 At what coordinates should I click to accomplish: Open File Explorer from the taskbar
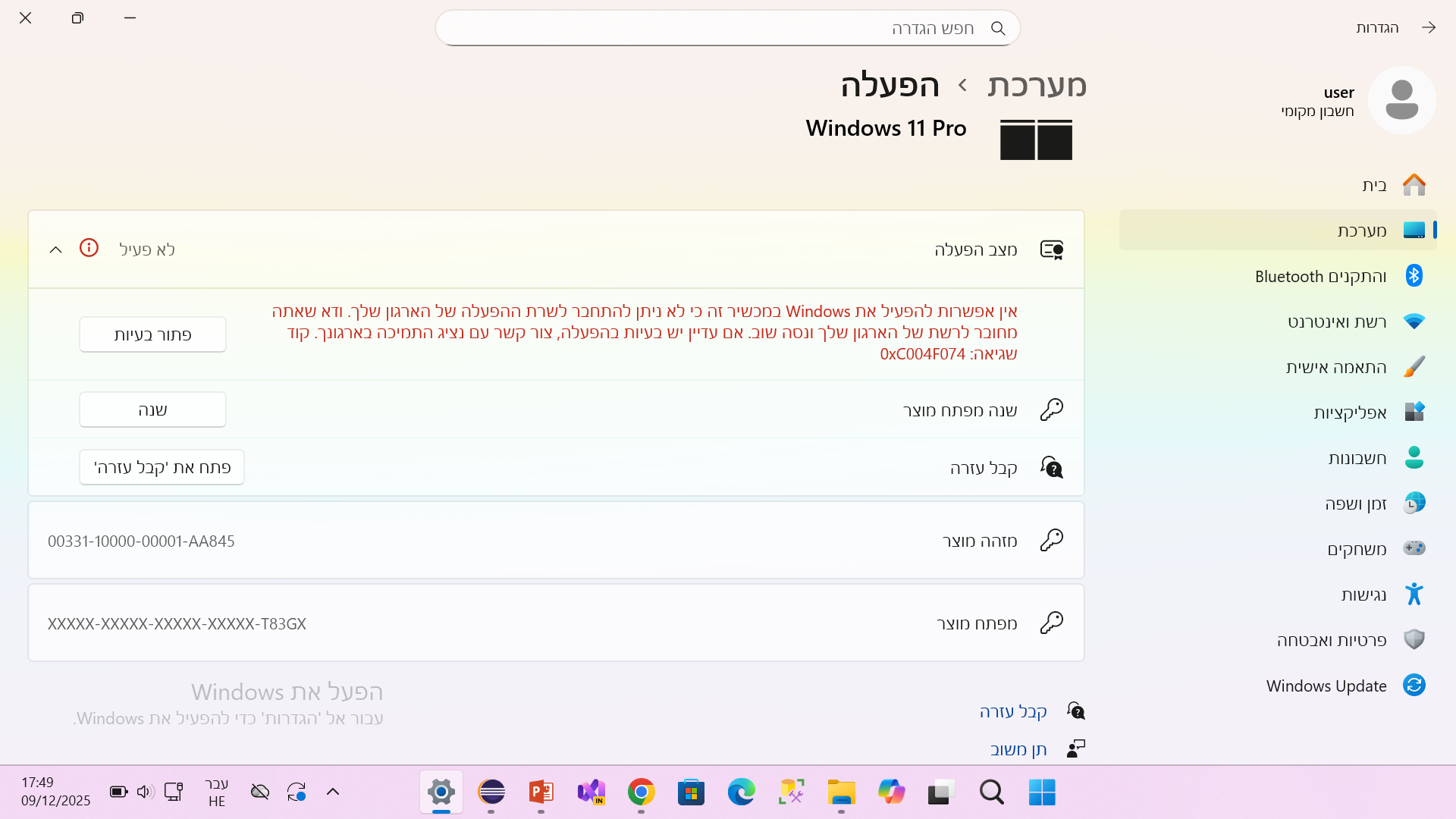(x=841, y=792)
